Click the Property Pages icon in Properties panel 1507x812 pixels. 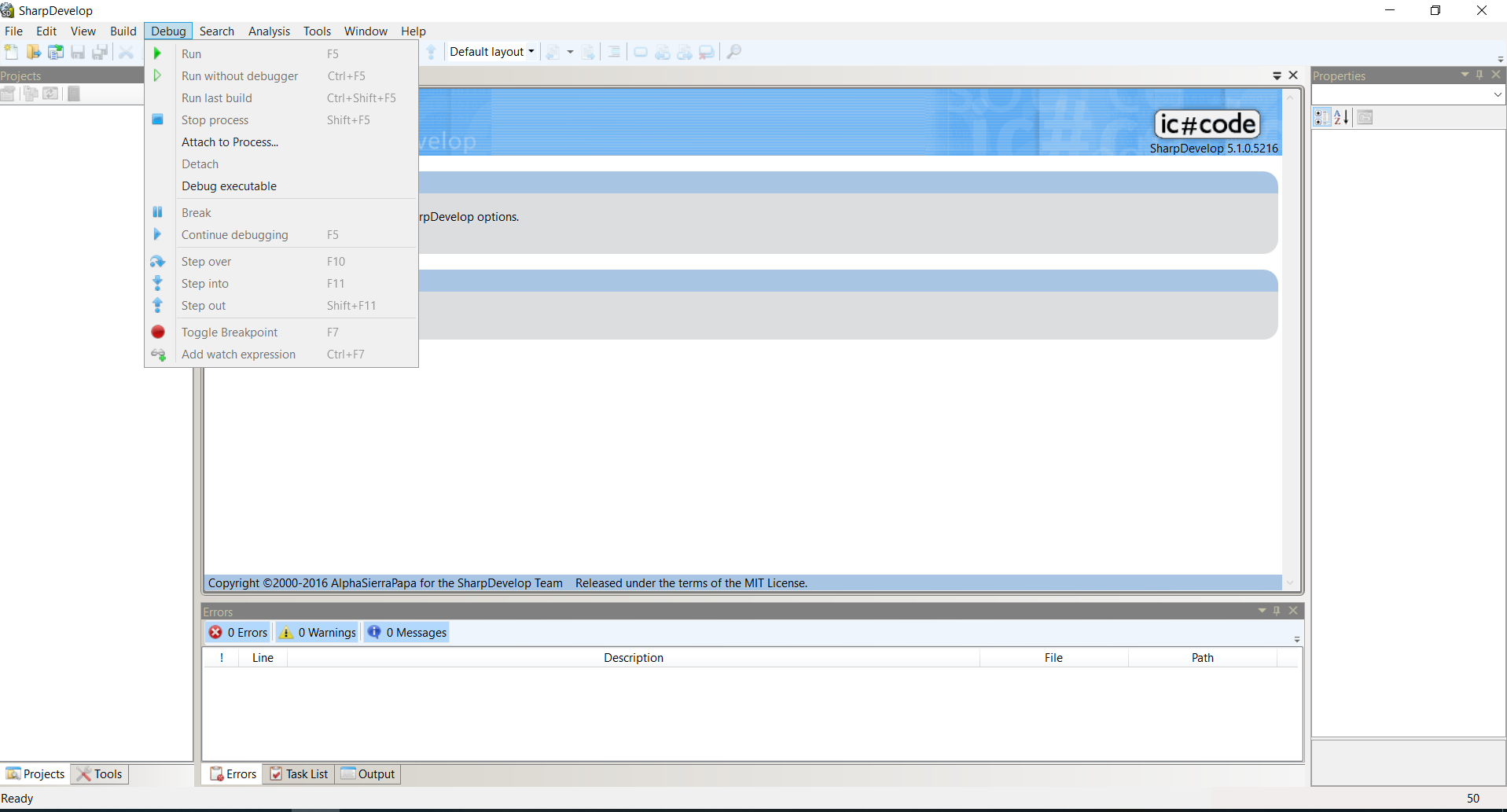1365,117
